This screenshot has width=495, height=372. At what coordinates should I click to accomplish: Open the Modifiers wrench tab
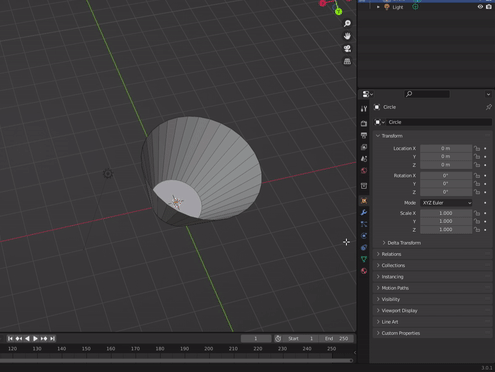364,212
